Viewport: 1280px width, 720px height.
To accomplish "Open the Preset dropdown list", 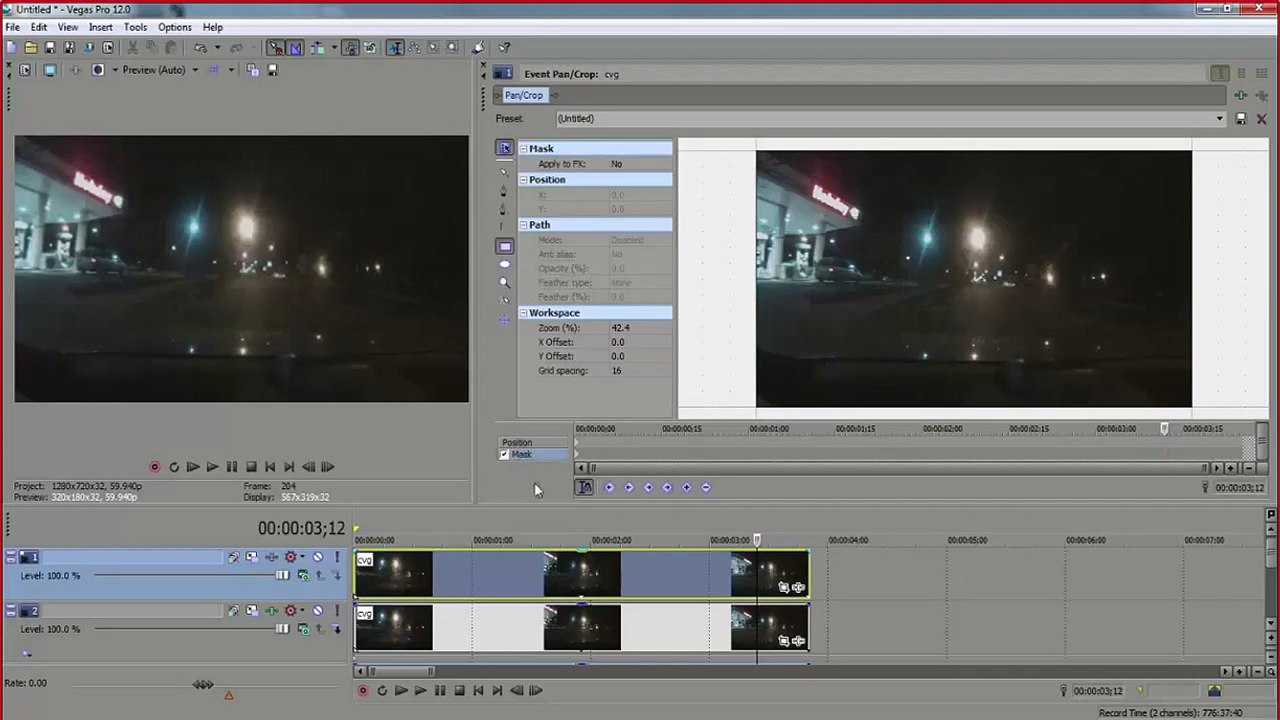I will tap(1219, 119).
